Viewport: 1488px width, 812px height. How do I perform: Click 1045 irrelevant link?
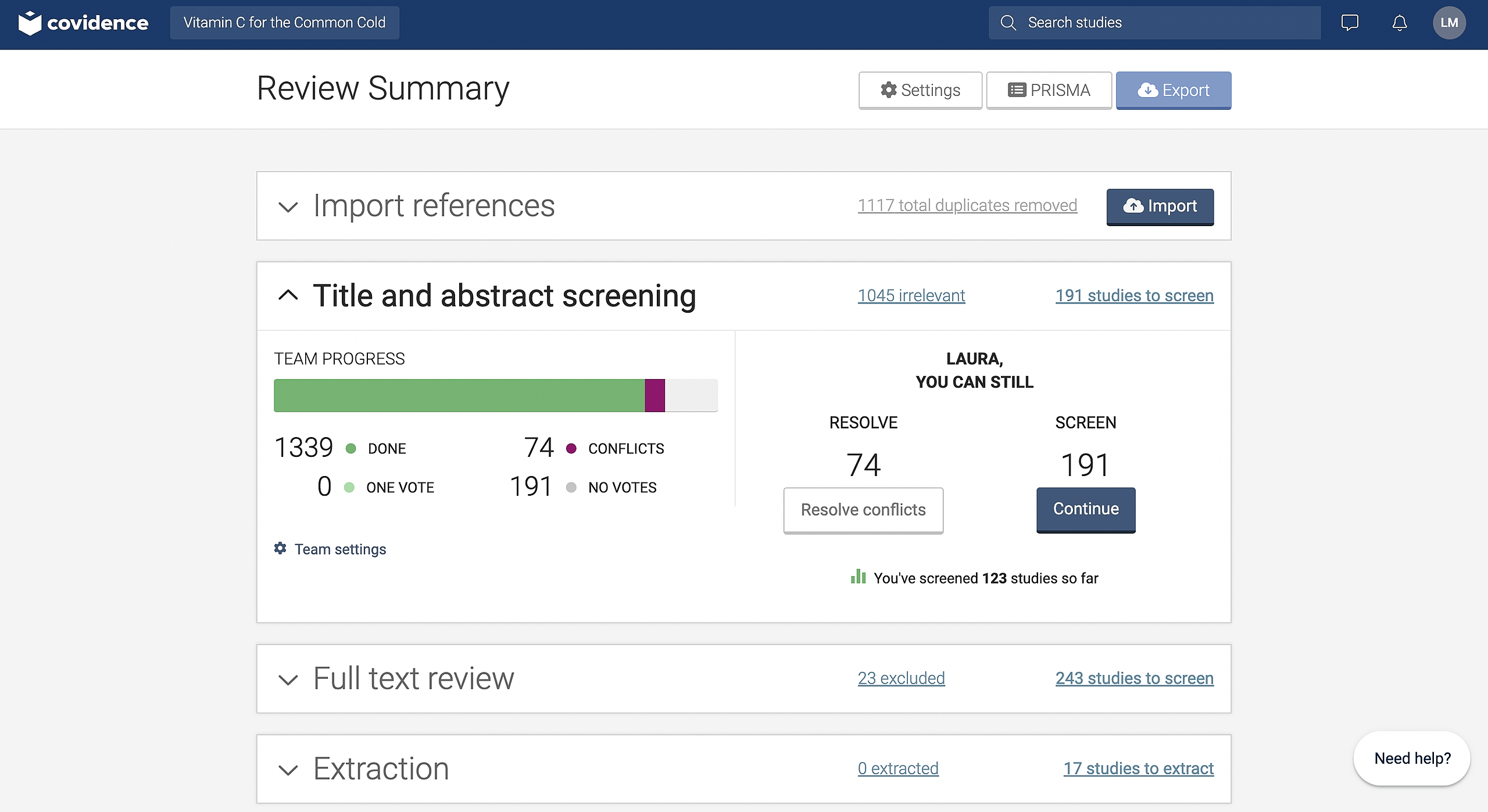(911, 295)
